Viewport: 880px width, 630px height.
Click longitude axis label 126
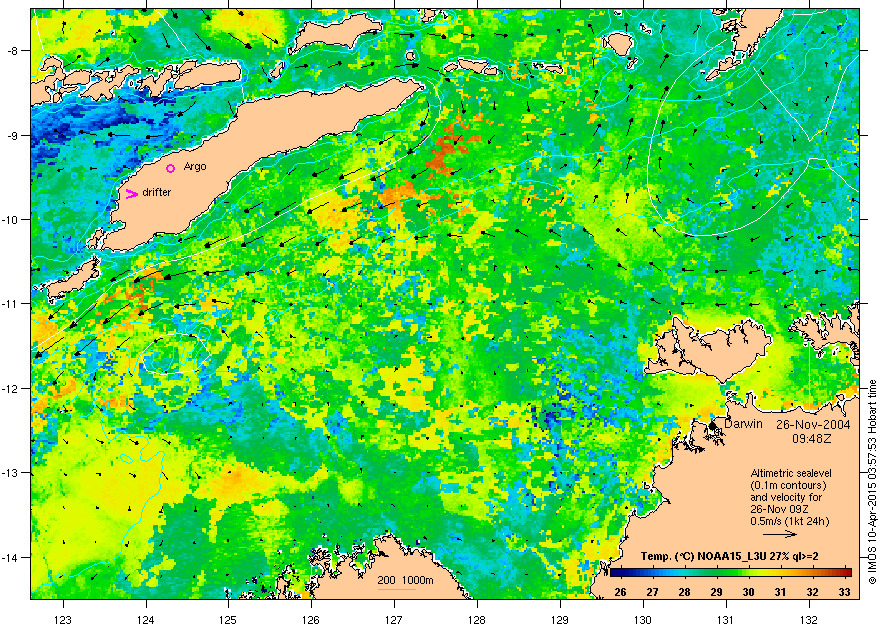(311, 620)
